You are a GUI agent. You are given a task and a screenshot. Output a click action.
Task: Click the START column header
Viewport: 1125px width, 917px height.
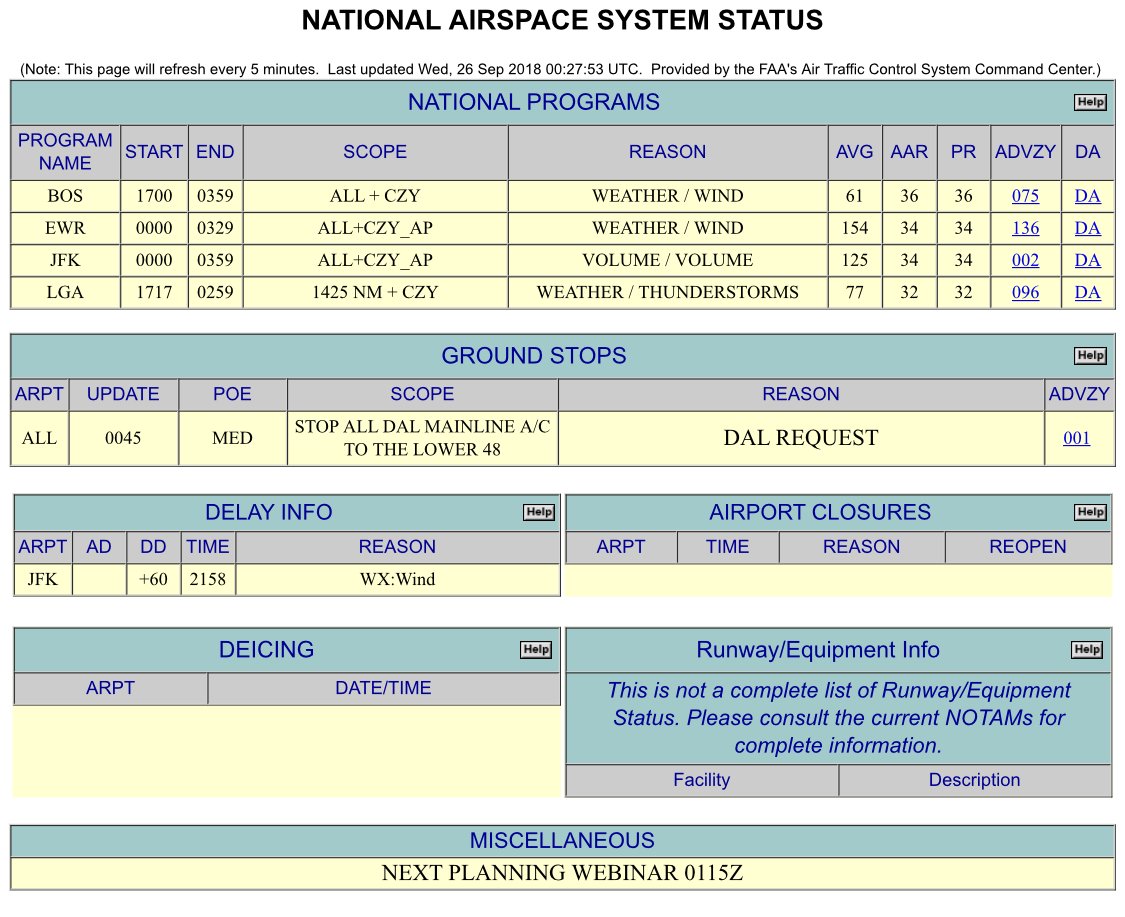click(x=154, y=151)
